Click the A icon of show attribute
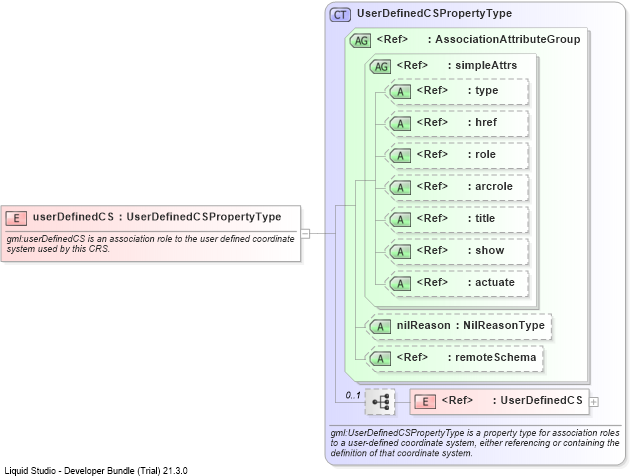This screenshot has height=476, width=630. (400, 252)
